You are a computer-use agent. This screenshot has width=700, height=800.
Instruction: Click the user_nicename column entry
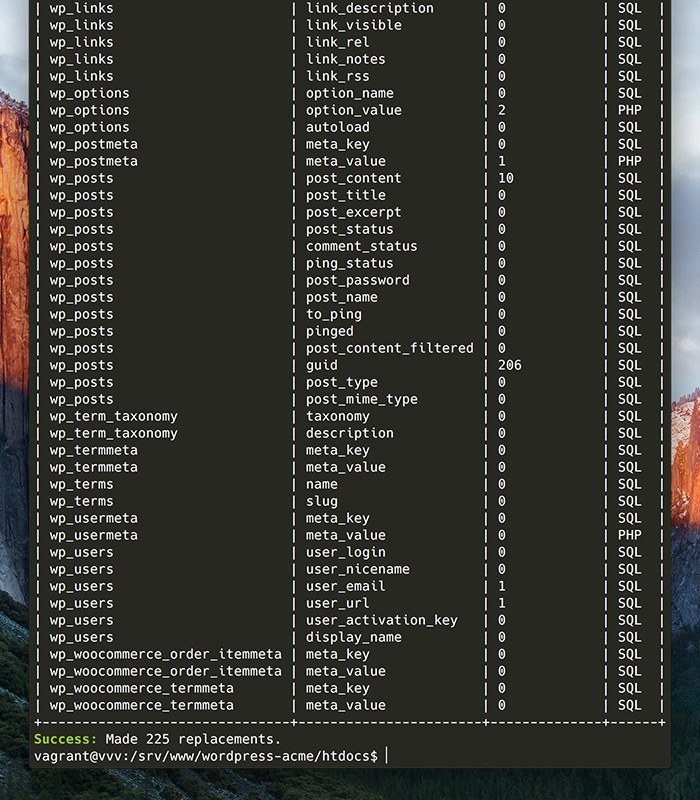[357, 569]
